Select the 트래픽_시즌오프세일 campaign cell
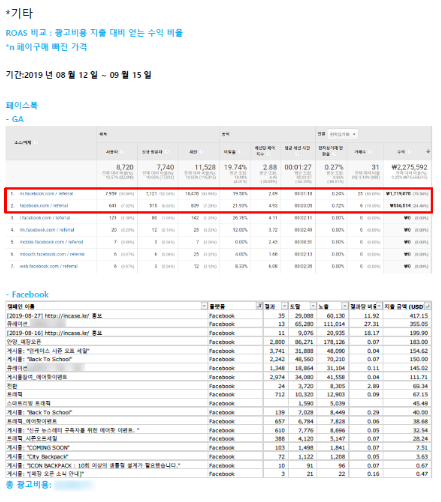 [107, 439]
